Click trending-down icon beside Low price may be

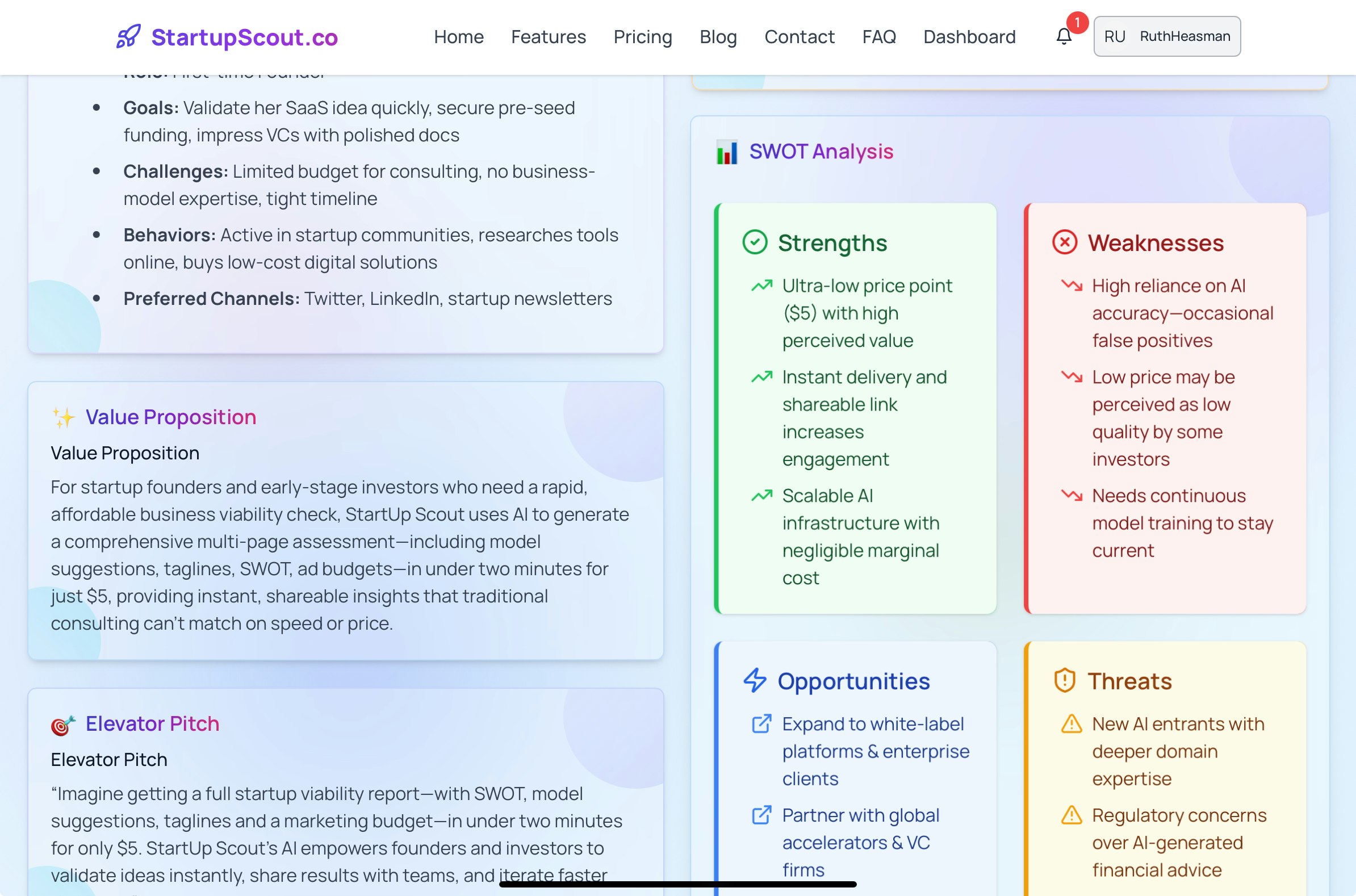click(1072, 376)
